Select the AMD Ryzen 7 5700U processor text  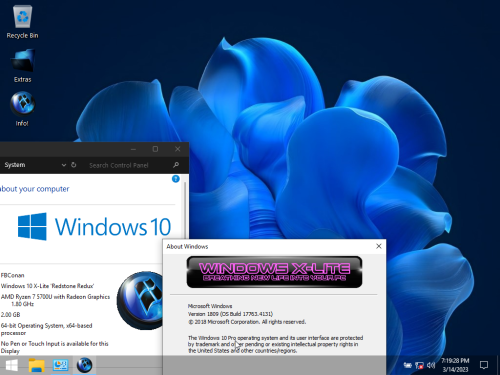pyautogui.click(x=55, y=300)
